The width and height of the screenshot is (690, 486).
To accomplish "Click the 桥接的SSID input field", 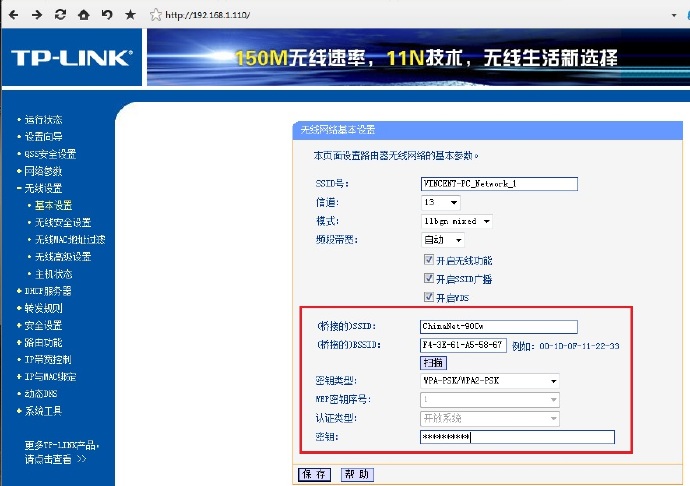I will click(x=499, y=326).
